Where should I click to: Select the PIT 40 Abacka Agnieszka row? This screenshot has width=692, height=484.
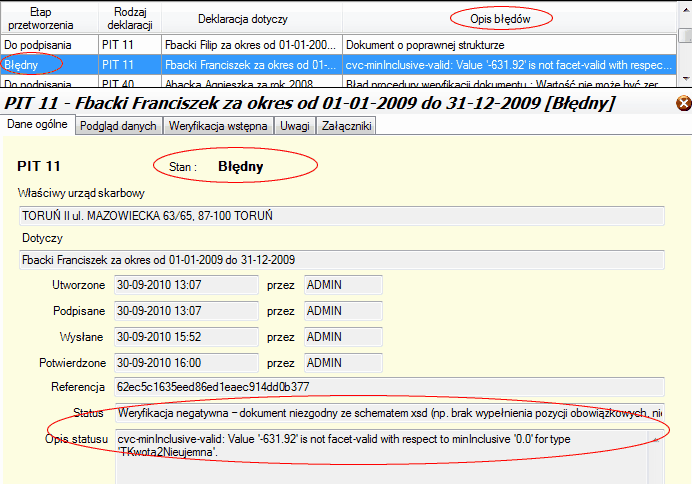tap(250, 85)
